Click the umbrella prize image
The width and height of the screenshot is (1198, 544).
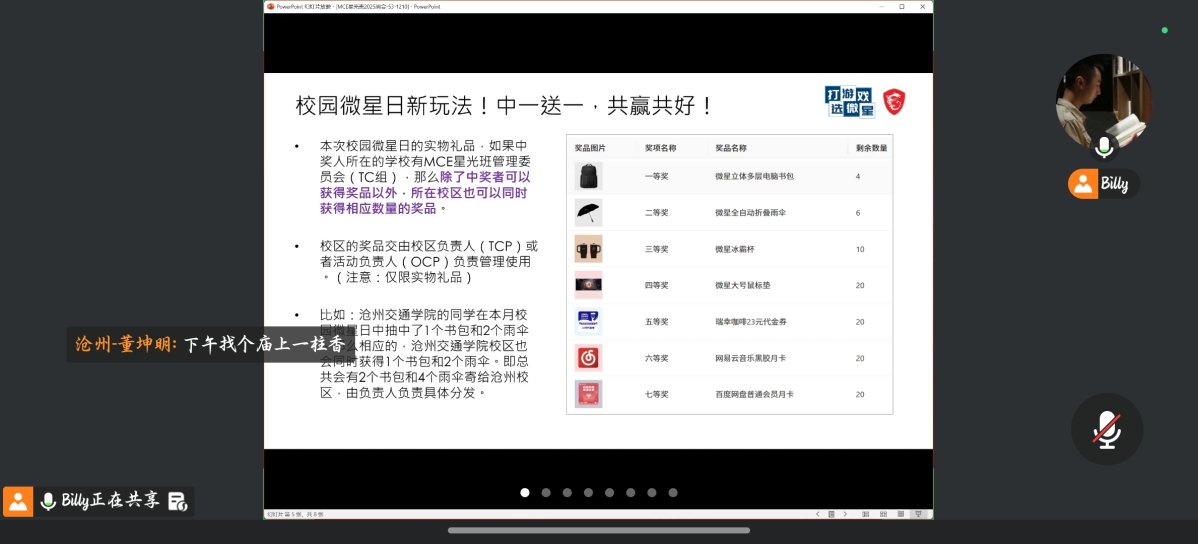coord(588,212)
